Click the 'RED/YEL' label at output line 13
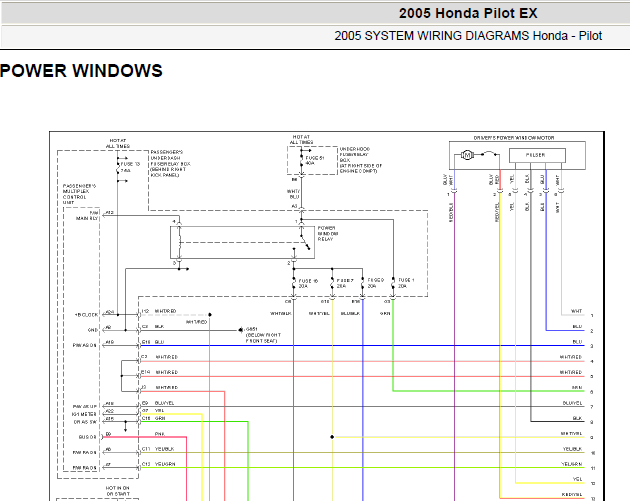The image size is (630, 501). point(572,495)
